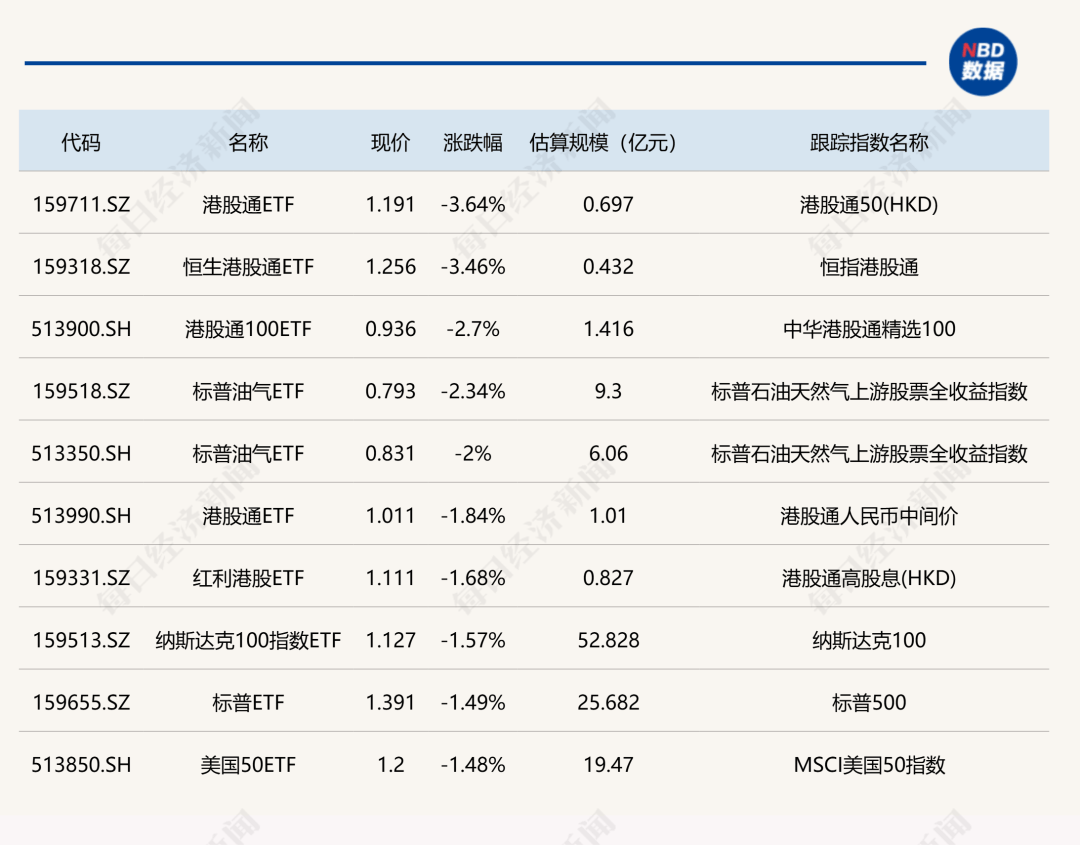Open code 159711.SZ details

[x=78, y=205]
